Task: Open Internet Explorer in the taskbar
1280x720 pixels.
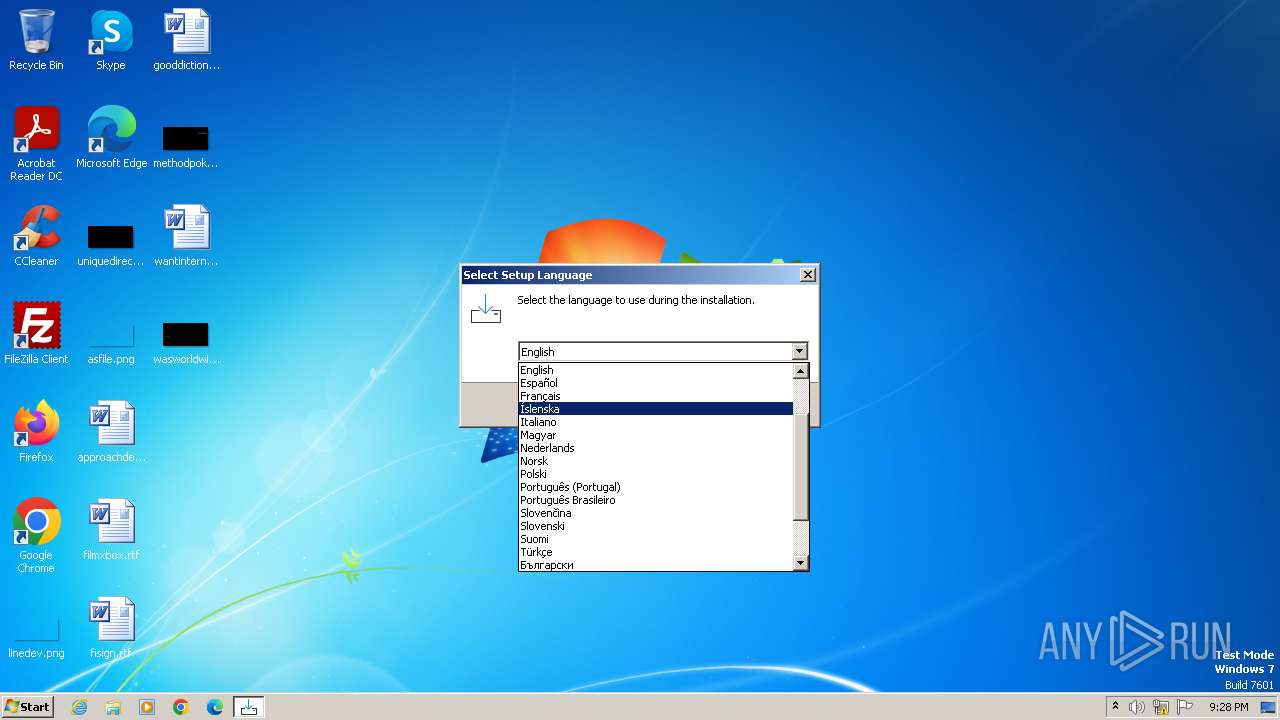Action: coord(80,707)
